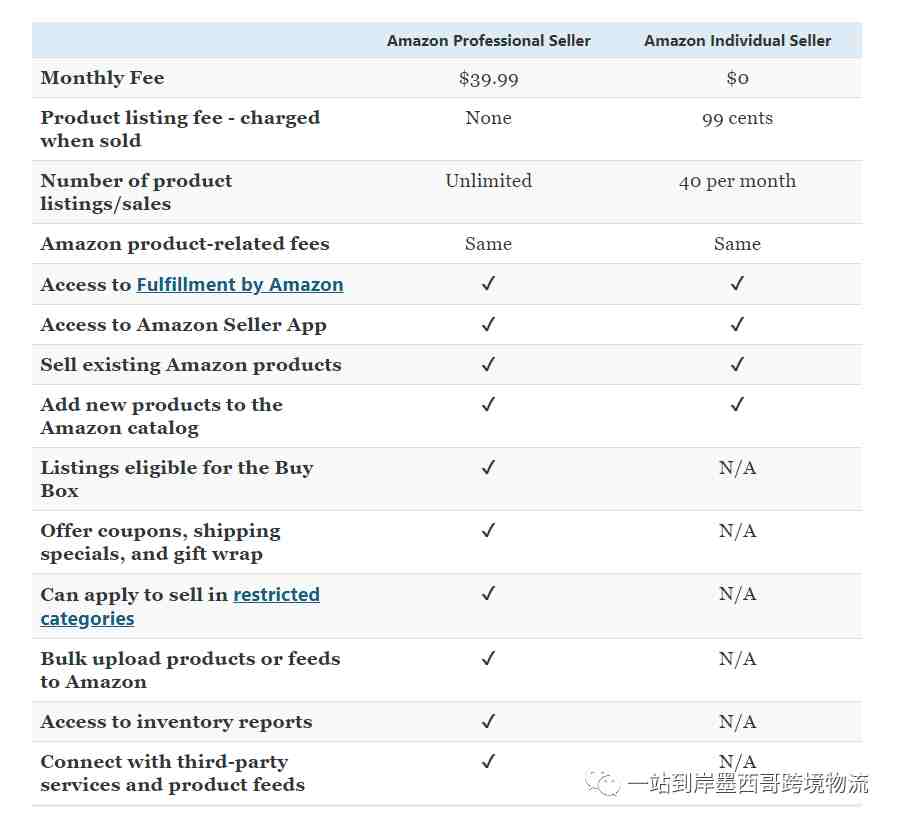897x822 pixels.
Task: Click the Unlimited listings value
Action: pyautogui.click(x=489, y=181)
